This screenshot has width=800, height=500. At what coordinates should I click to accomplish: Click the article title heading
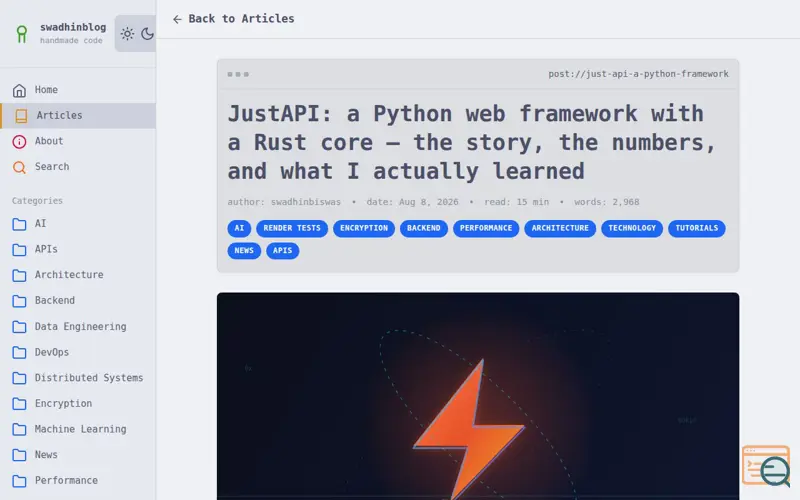pyautogui.click(x=472, y=142)
